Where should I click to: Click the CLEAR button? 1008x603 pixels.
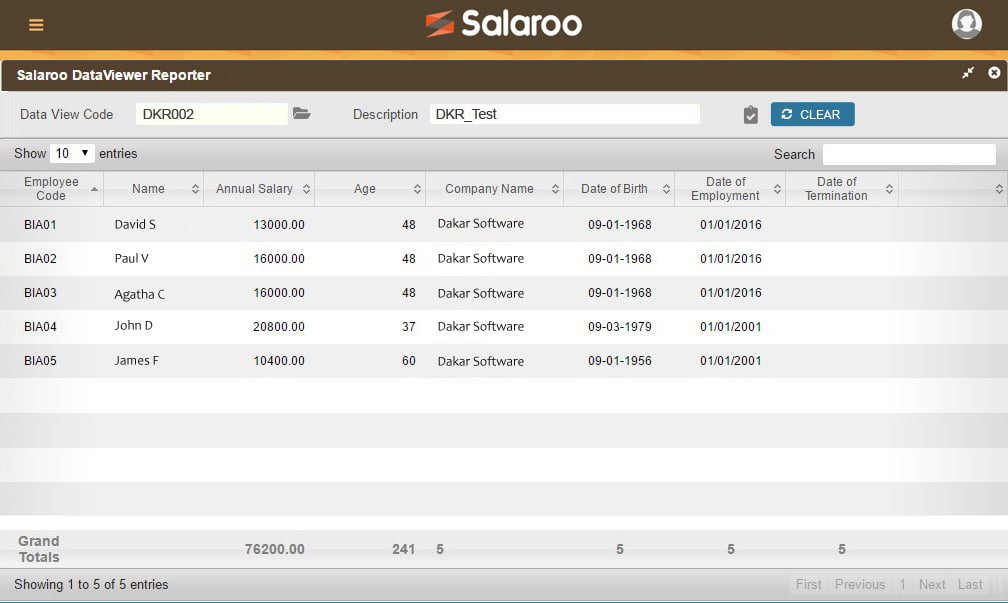(813, 114)
